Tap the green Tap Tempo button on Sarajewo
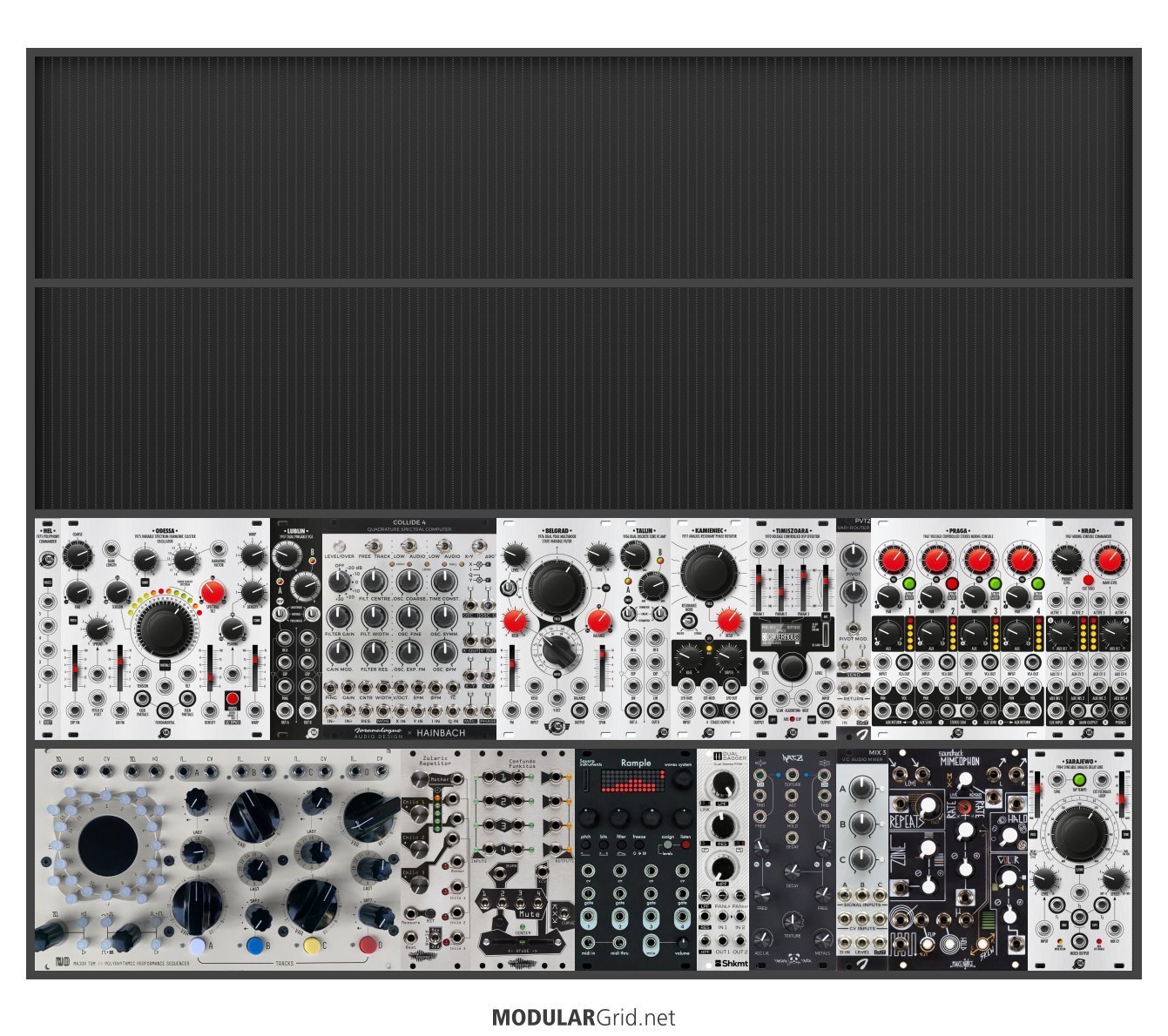 point(1079,780)
